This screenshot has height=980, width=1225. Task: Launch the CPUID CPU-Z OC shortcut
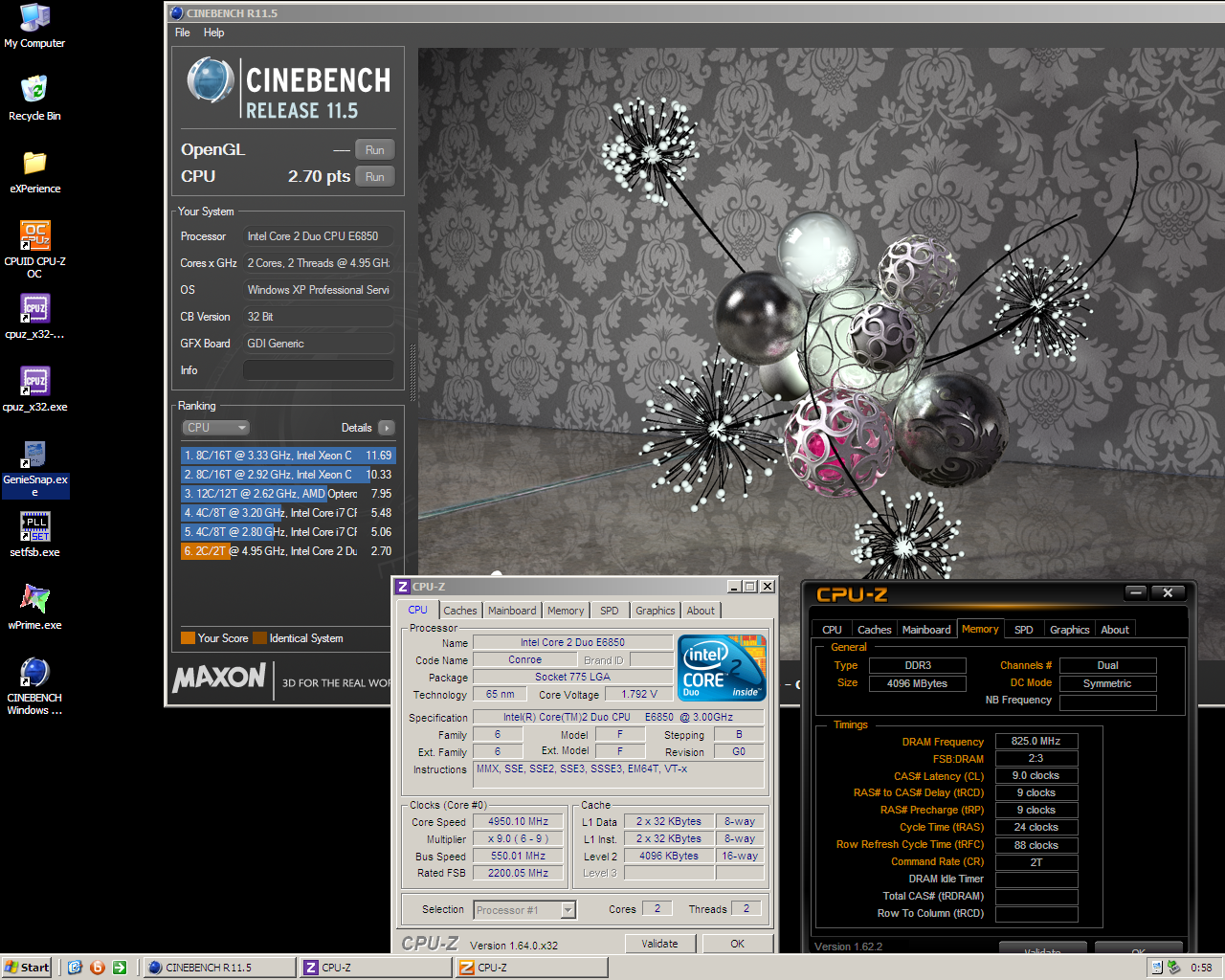[x=34, y=249]
